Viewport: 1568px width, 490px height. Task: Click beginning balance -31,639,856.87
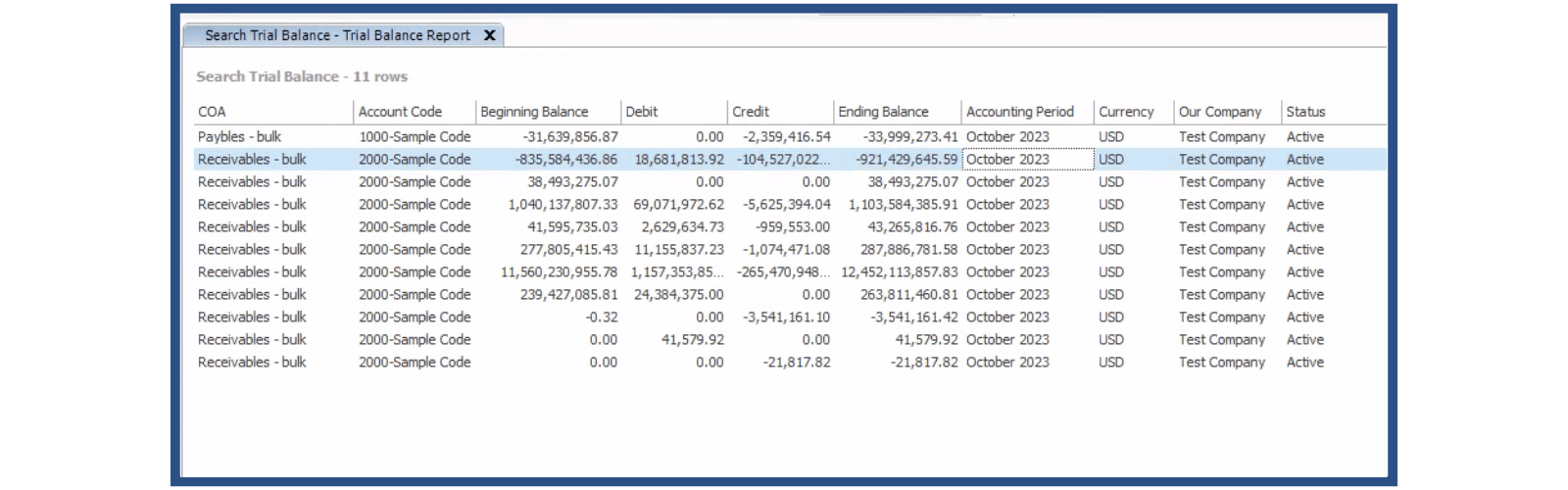[570, 137]
